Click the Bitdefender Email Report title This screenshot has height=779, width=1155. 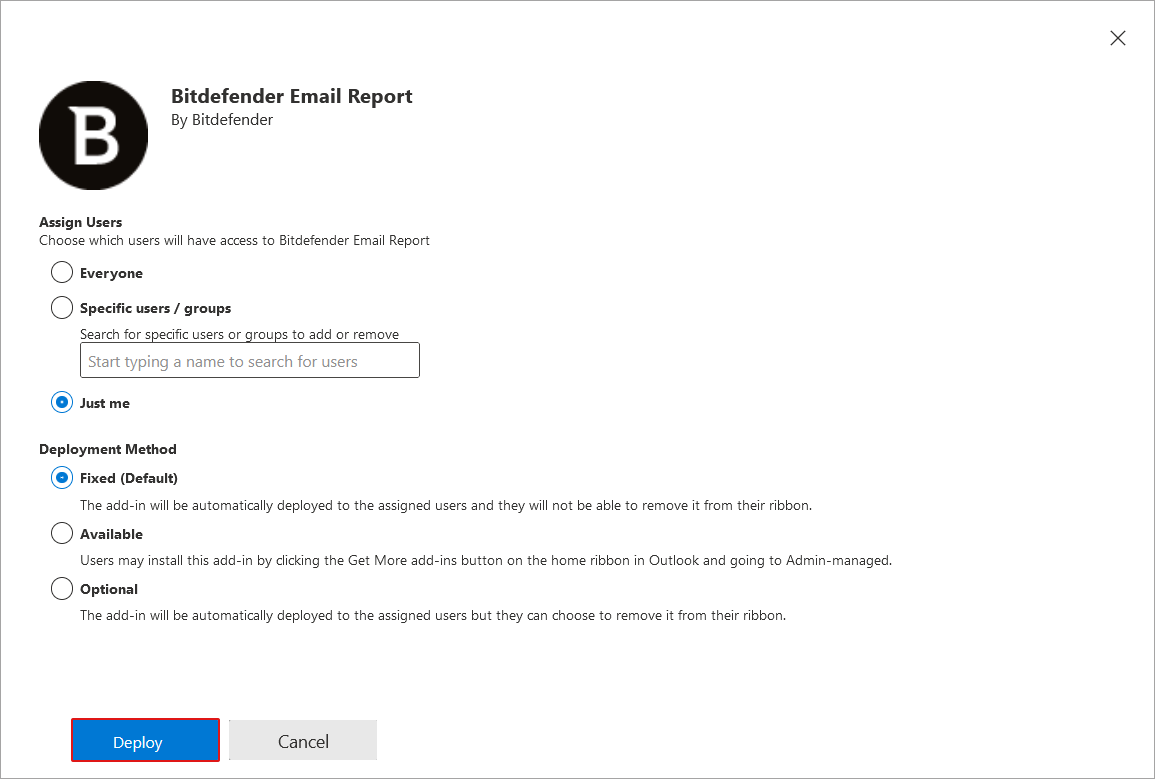tap(292, 97)
